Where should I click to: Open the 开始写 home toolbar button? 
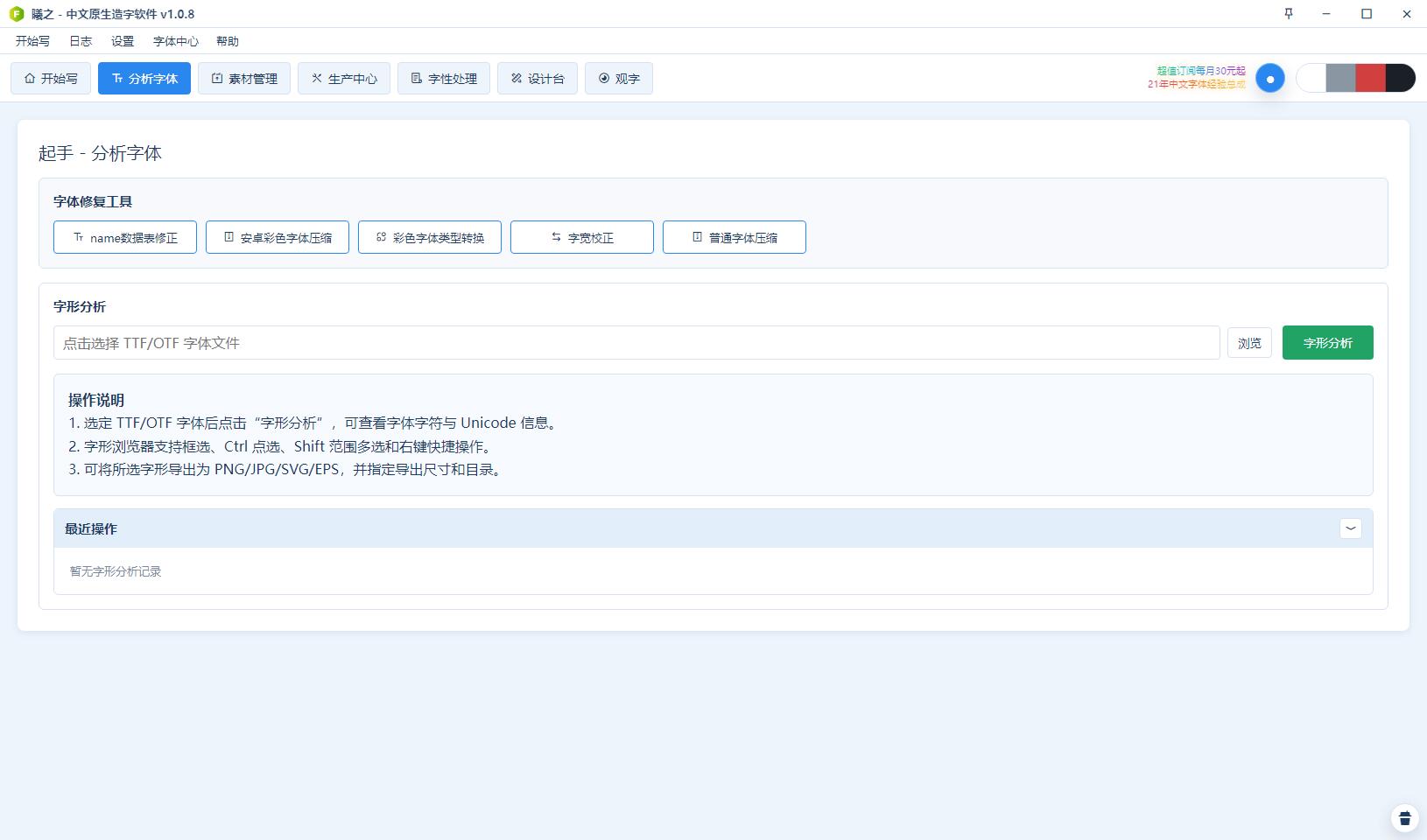(51, 79)
